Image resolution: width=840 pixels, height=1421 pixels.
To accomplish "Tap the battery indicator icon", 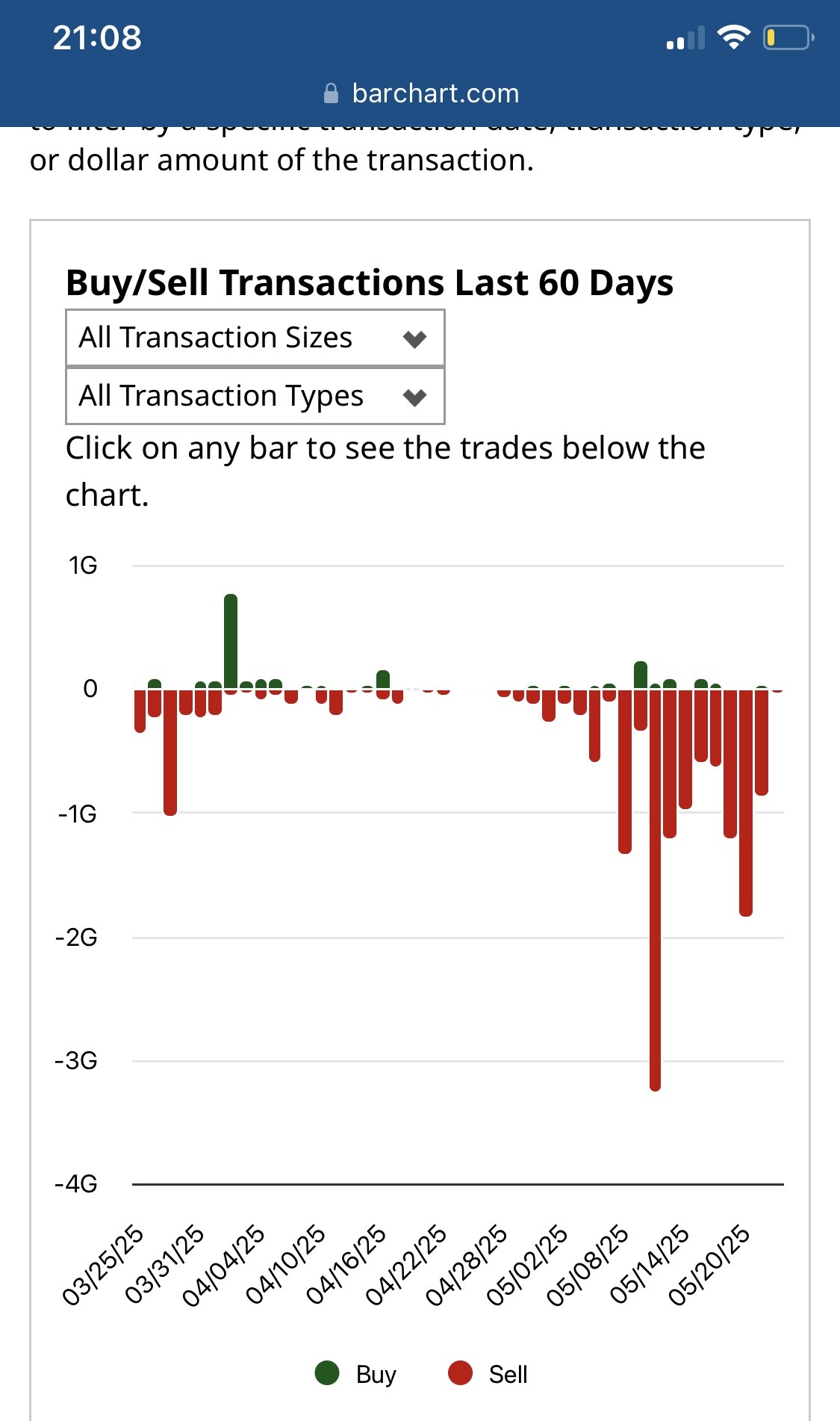I will coord(788,37).
